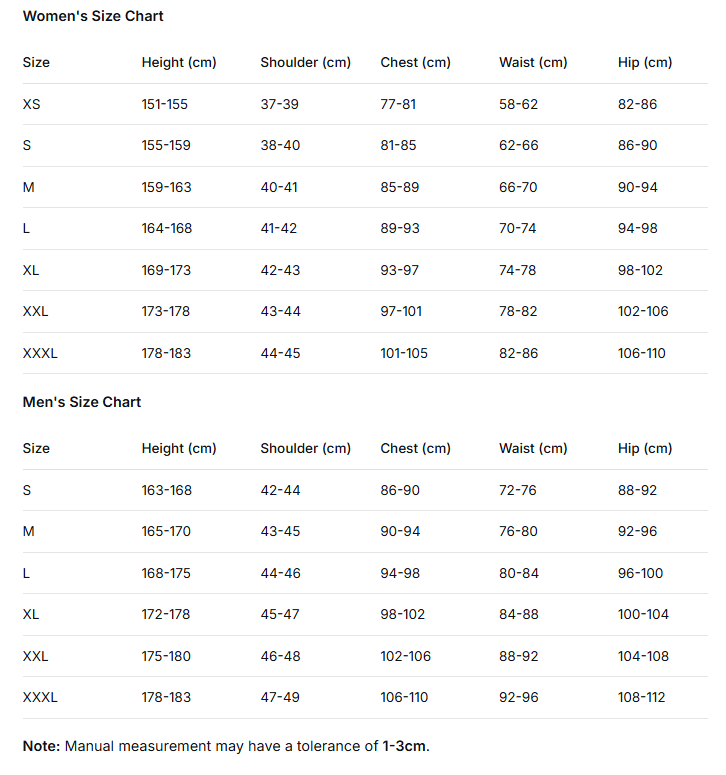Select the XS size cell in Women's chart
Screen dimensions: 726x775
(31, 104)
